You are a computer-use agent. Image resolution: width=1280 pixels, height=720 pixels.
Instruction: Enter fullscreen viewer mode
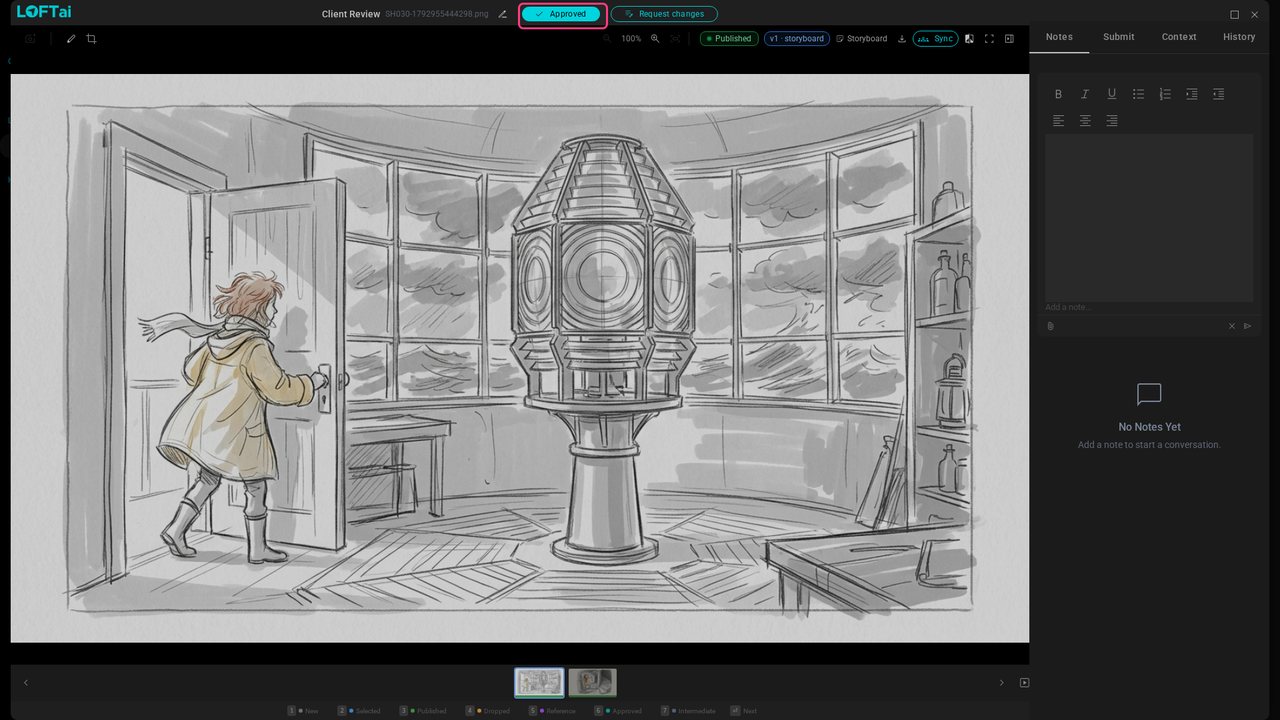click(989, 39)
